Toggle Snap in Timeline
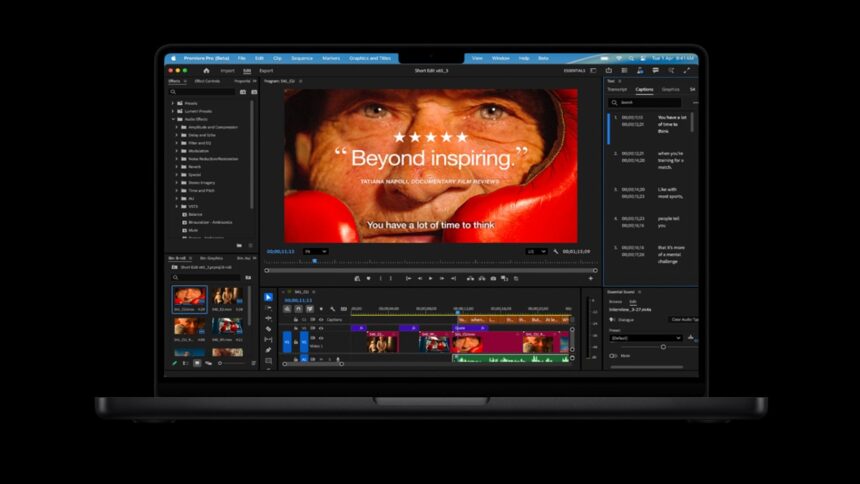Viewport: 860px width, 484px height. coord(298,309)
